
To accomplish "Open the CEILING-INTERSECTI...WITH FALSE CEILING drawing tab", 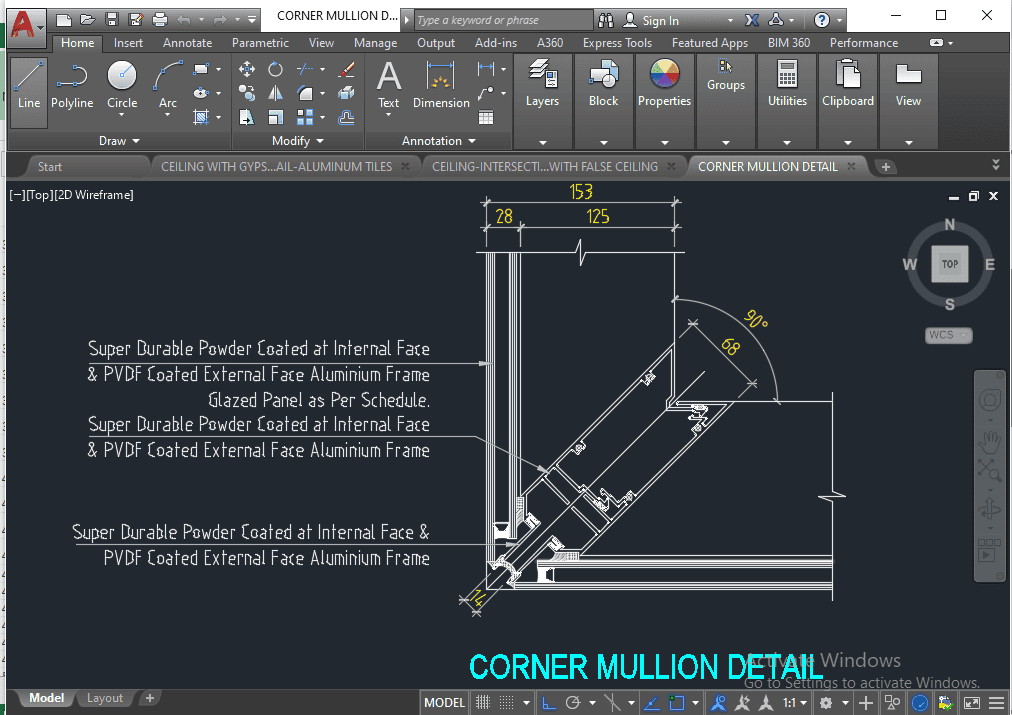I will 544,167.
